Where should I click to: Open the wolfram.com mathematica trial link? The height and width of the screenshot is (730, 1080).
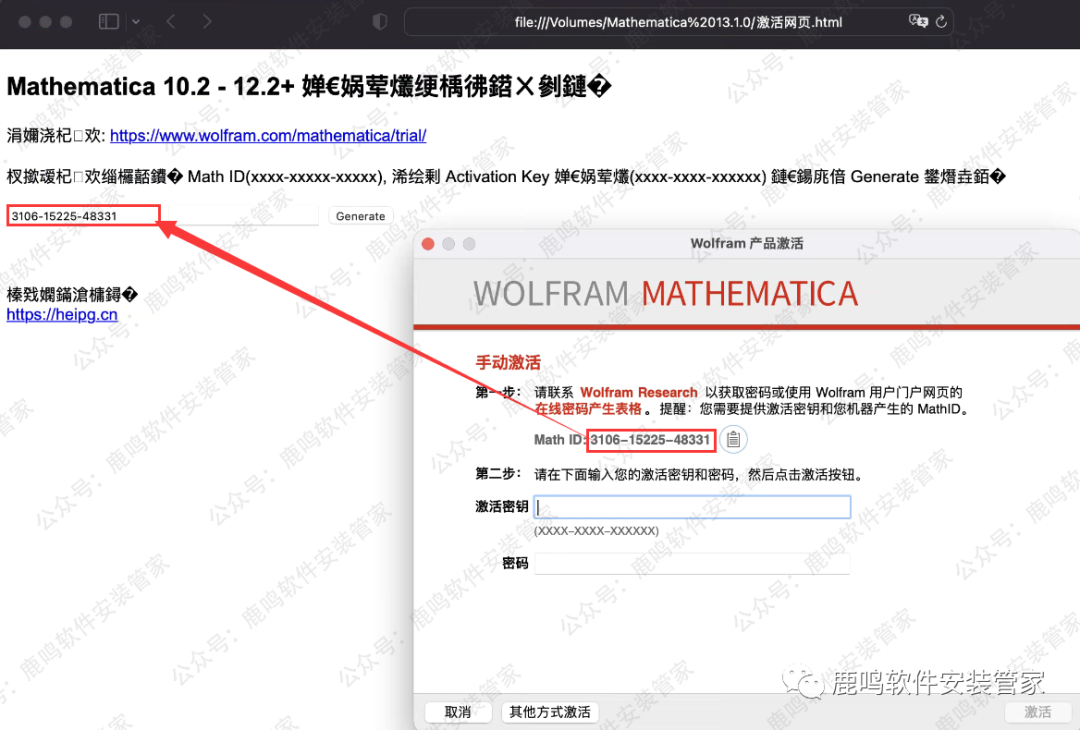(x=268, y=135)
